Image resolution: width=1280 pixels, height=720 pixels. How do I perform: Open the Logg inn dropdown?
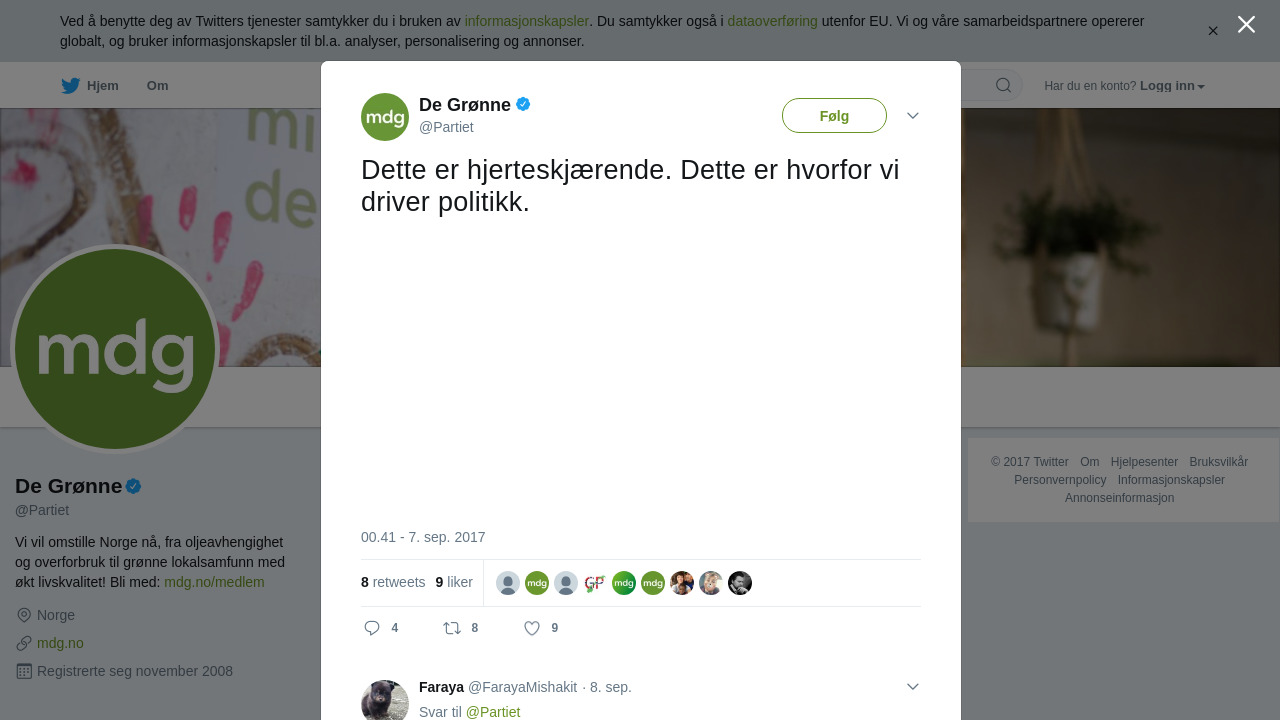(1172, 86)
